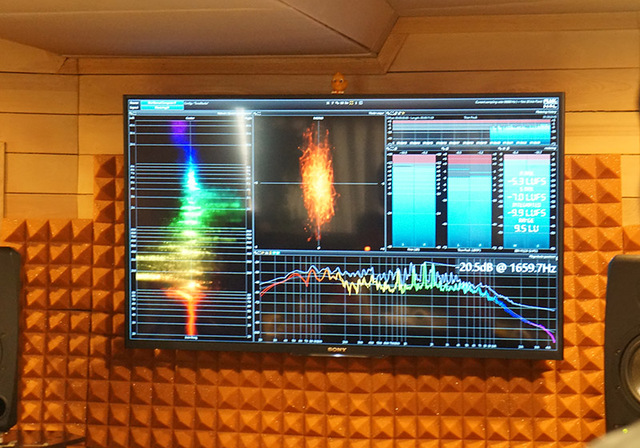Click the -9.9 LUFS integrated readout
Image resolution: width=640 pixels, height=448 pixels.
pyautogui.click(x=527, y=213)
